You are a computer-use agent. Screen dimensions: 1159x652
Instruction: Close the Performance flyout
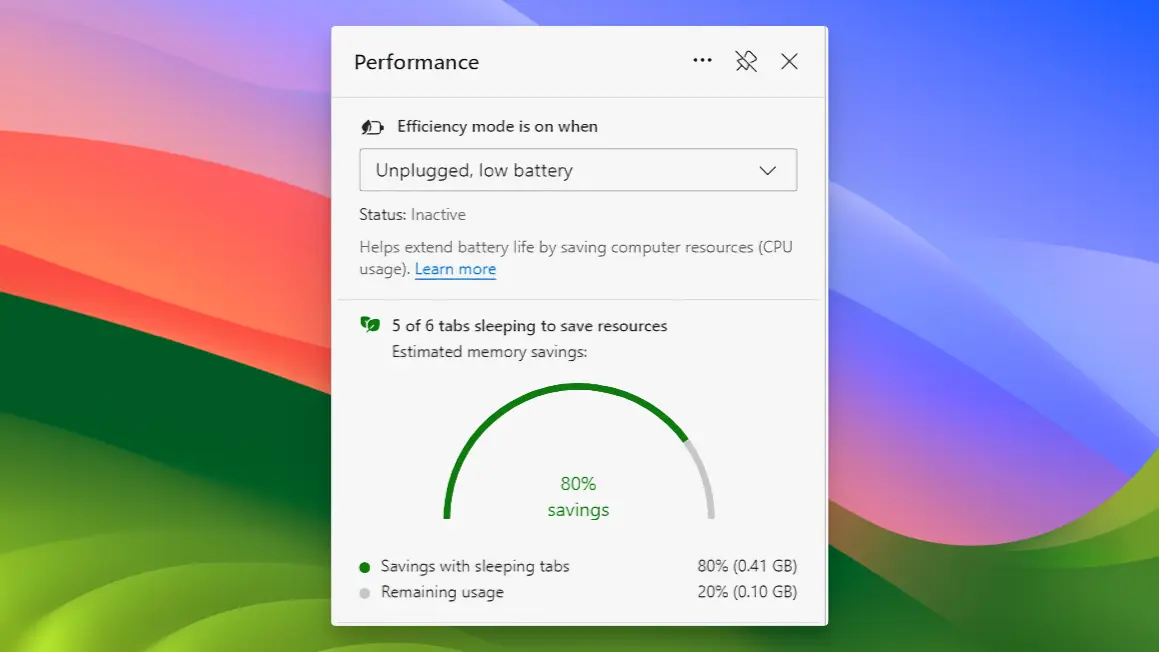point(789,61)
